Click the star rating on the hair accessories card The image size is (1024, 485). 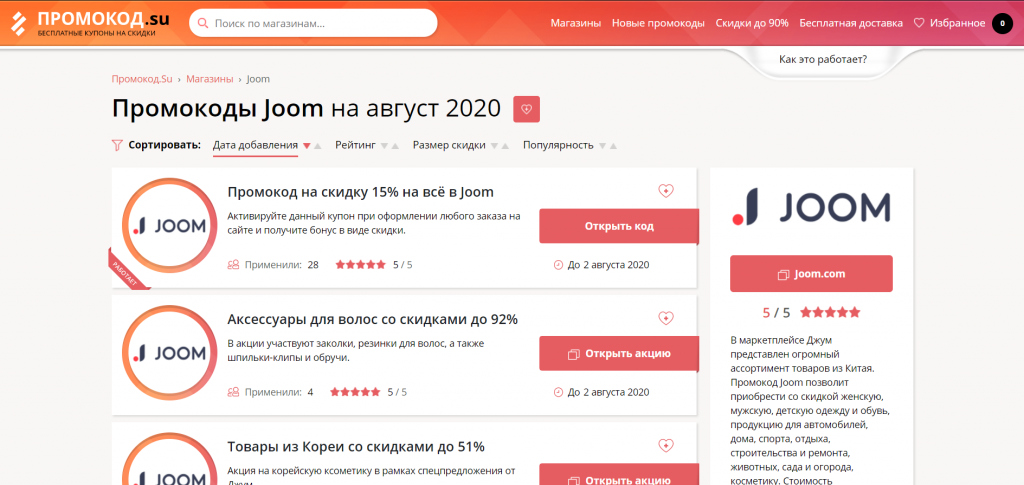point(355,392)
